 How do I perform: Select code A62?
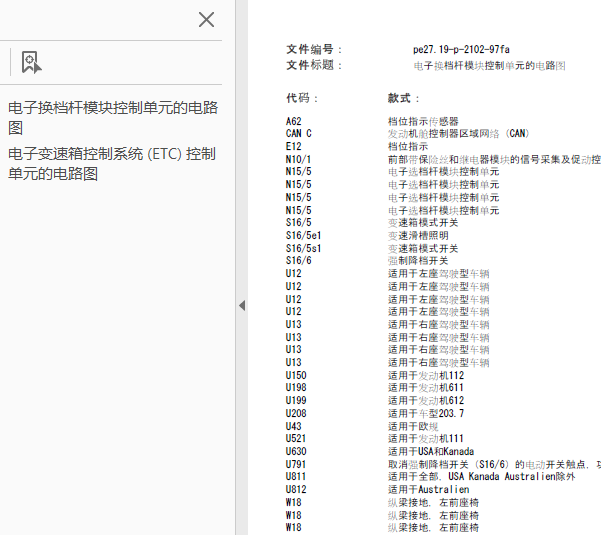pos(294,121)
